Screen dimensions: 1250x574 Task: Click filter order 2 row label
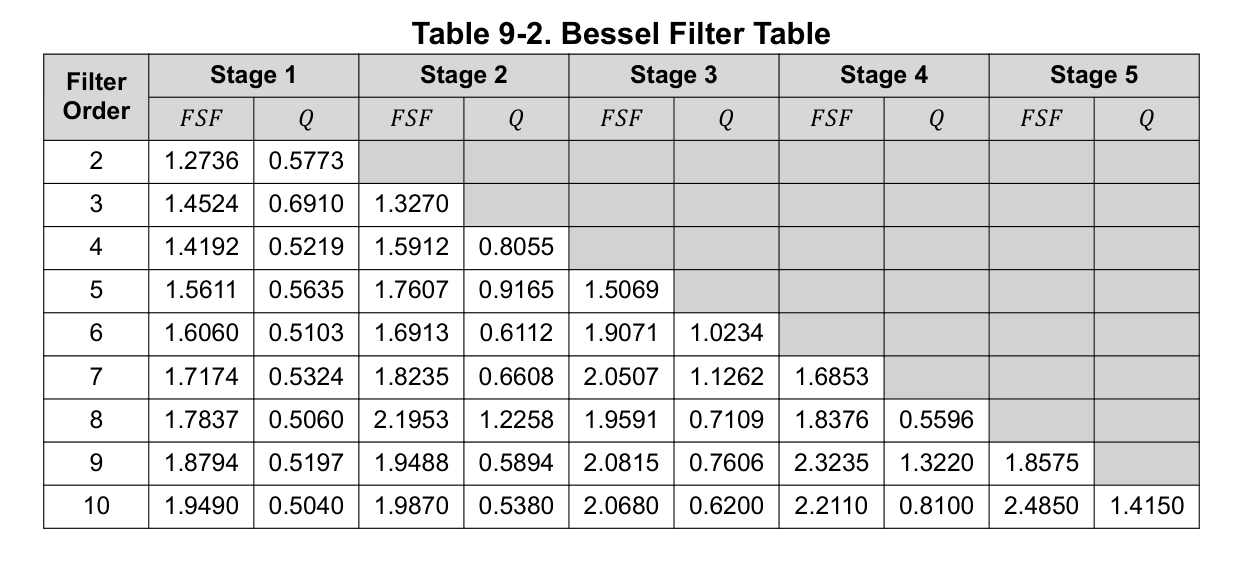point(96,161)
